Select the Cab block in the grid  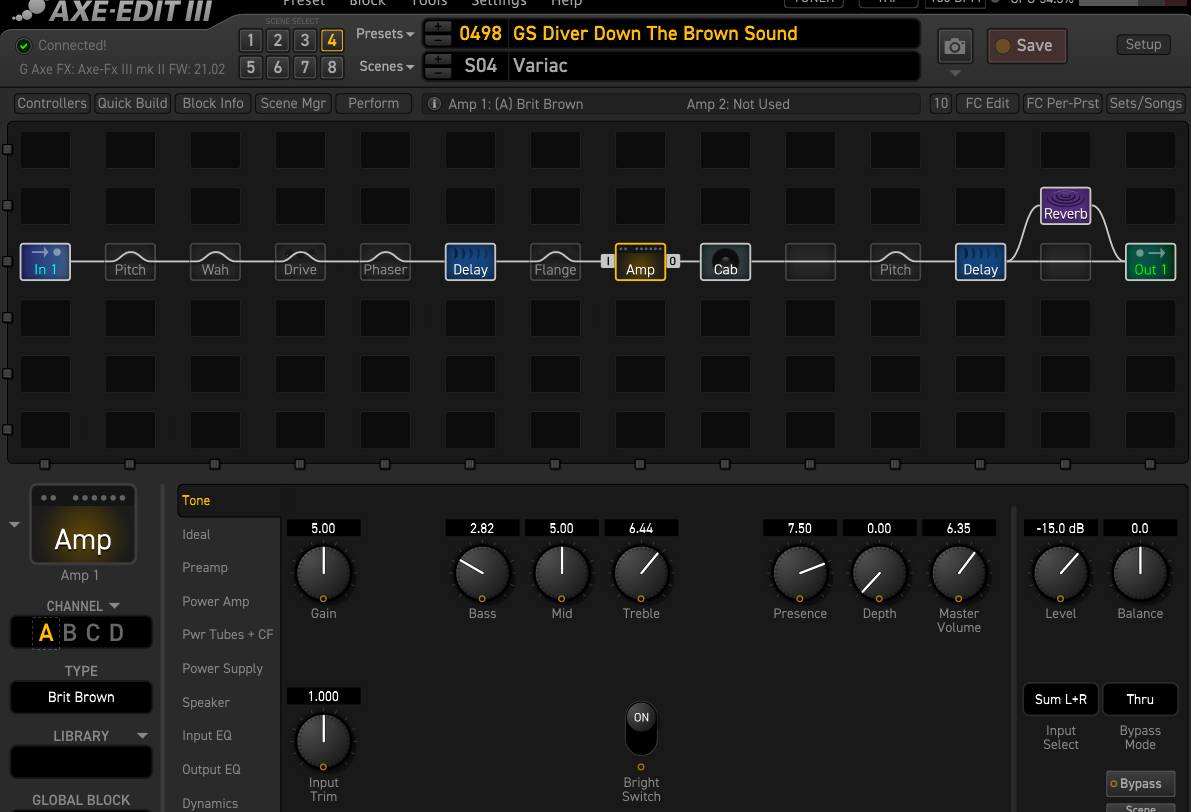[x=725, y=261]
